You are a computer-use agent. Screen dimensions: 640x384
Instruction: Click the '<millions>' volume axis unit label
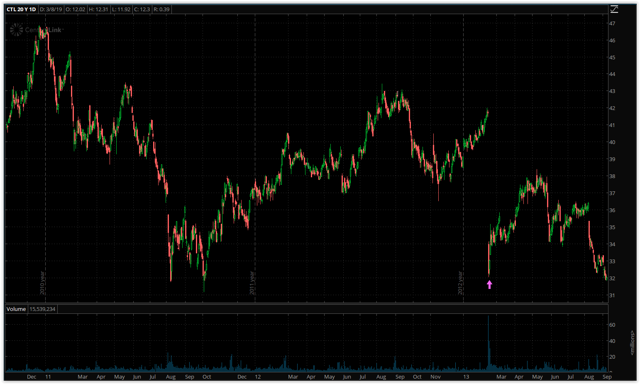pyautogui.click(x=633, y=342)
